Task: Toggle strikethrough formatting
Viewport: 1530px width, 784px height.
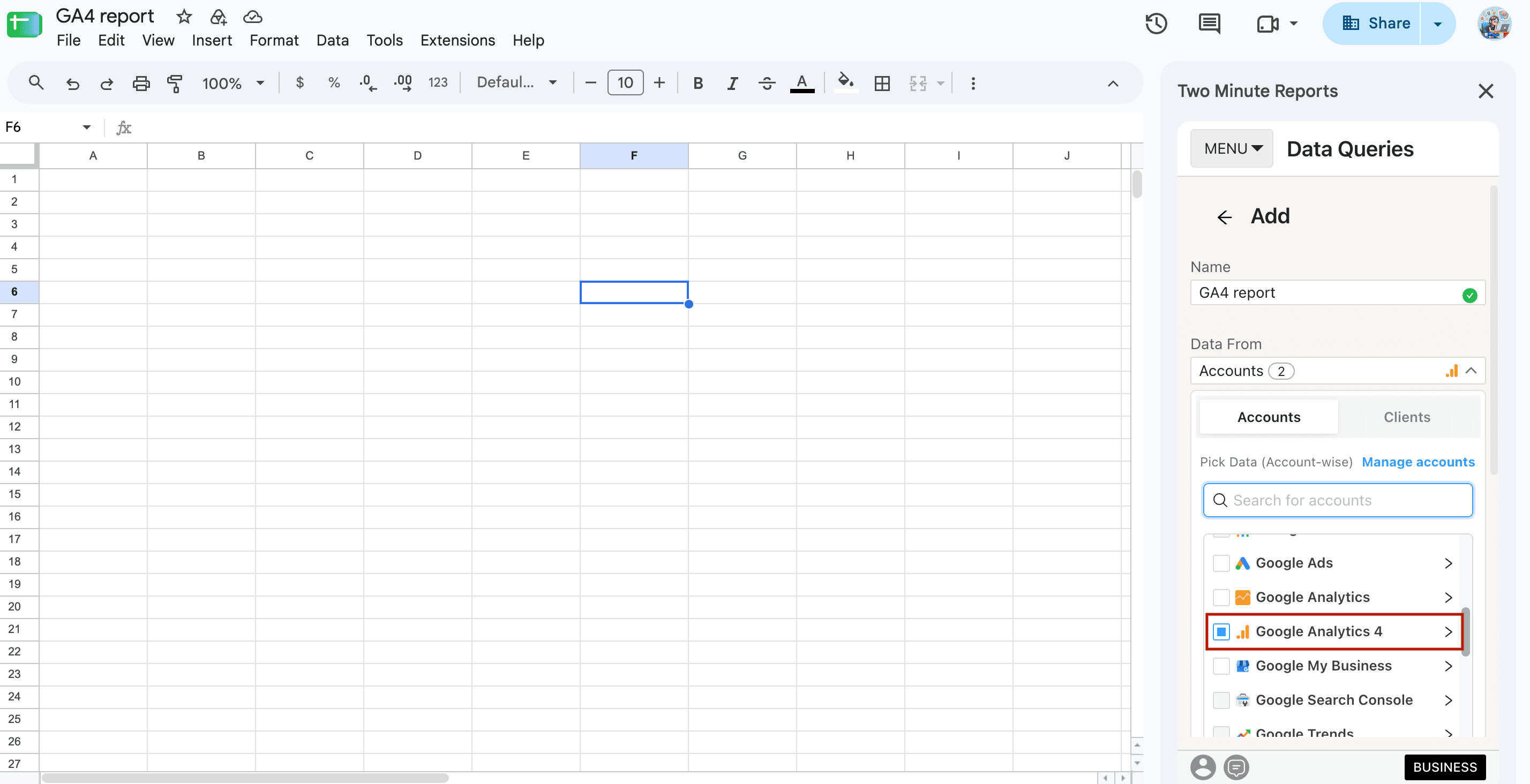Action: 767,83
